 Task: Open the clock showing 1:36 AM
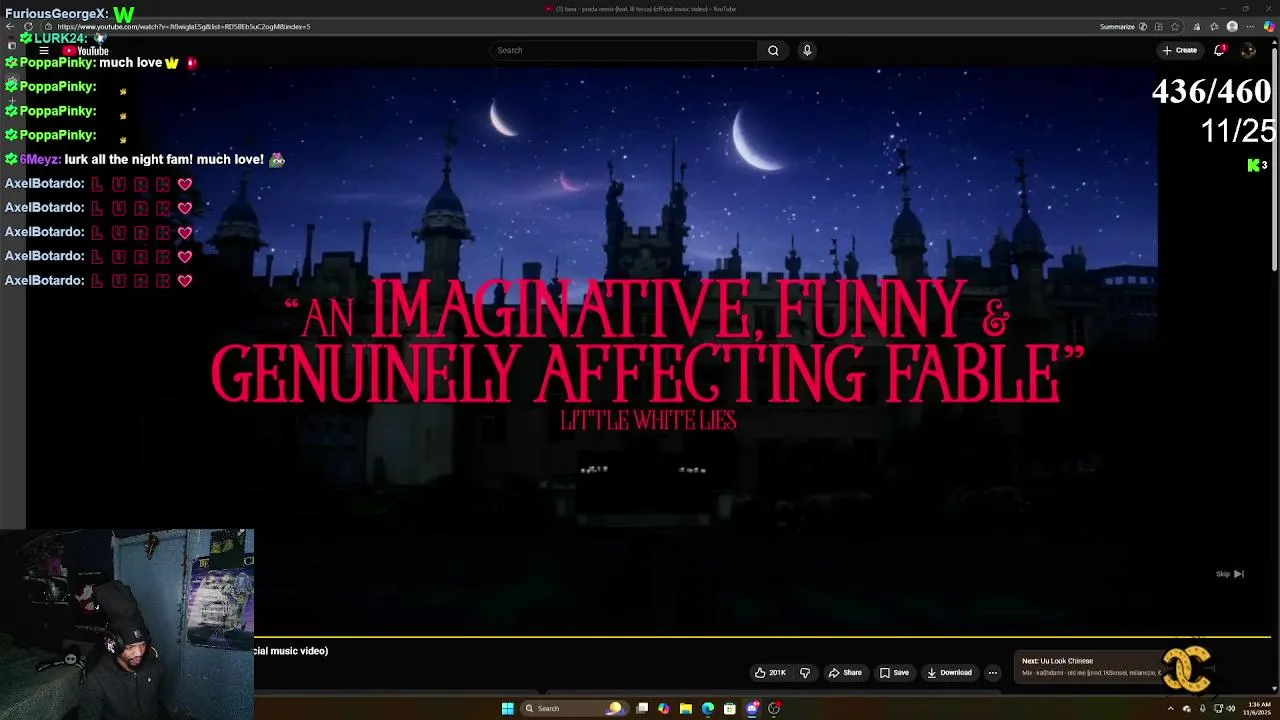[1259, 708]
